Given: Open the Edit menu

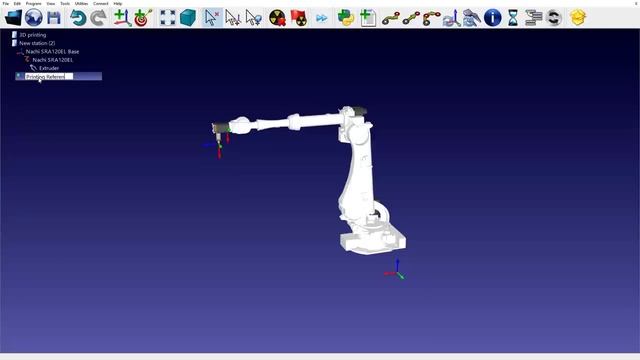Looking at the screenshot, I should point(17,3).
